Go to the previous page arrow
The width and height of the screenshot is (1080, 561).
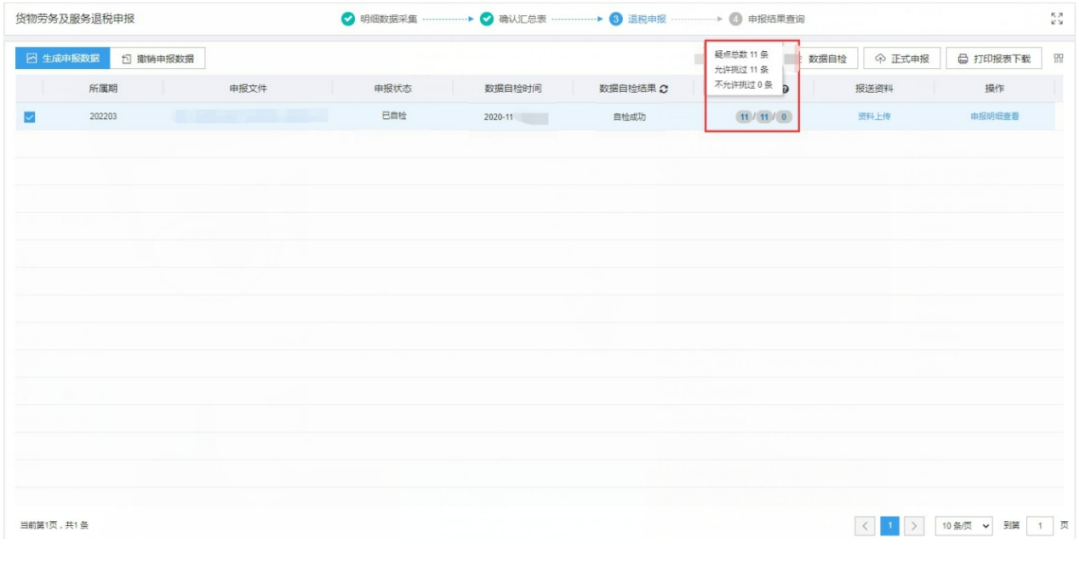coord(866,525)
